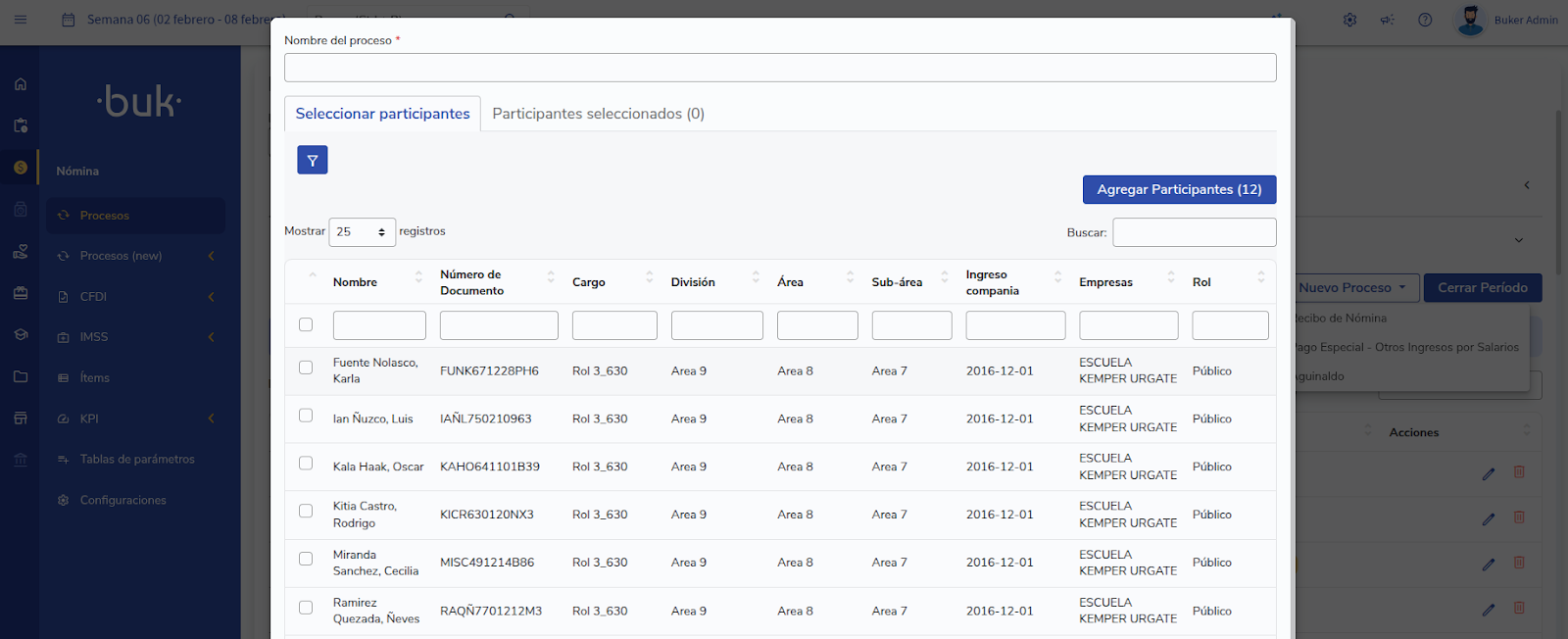Switch to Participantes seleccionados tab
Screen dimensions: 1568x639
pyautogui.click(x=598, y=114)
